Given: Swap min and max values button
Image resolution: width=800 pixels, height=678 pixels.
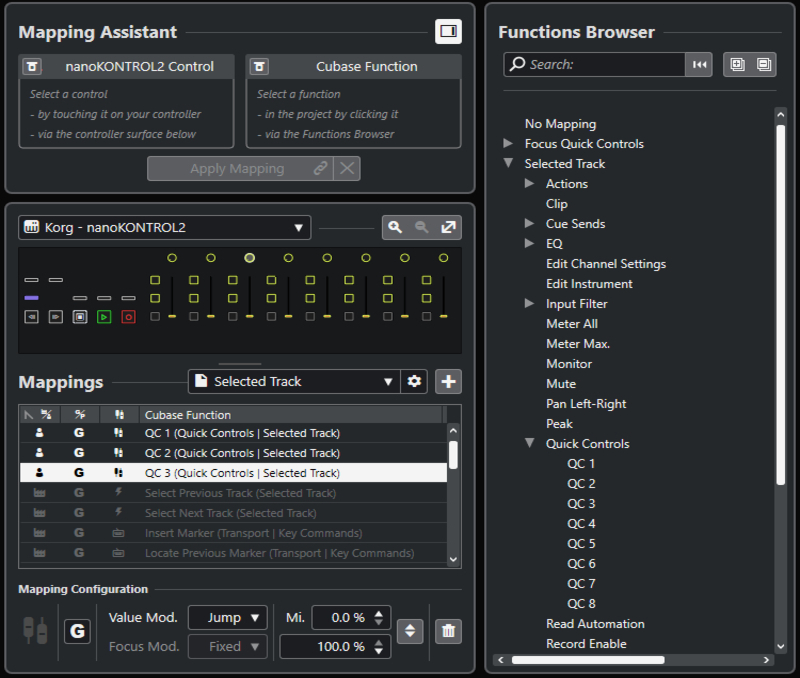Looking at the screenshot, I should click(x=410, y=632).
